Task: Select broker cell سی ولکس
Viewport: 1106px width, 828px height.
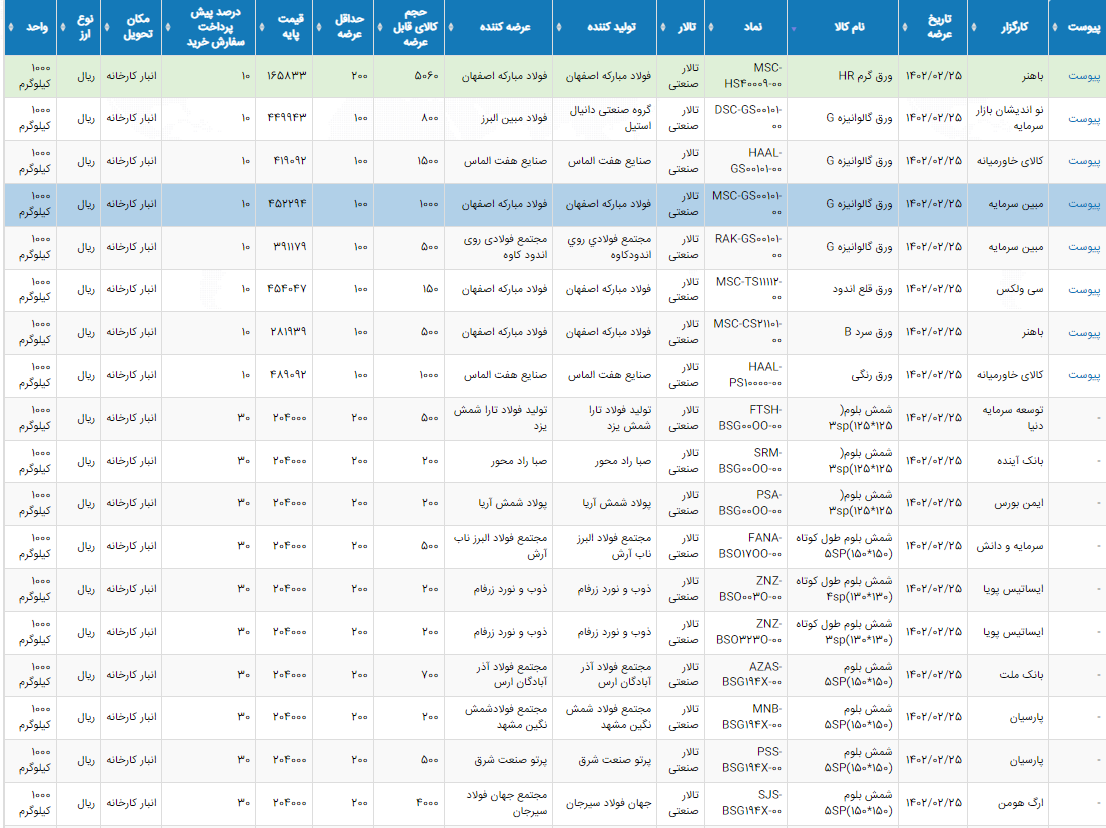Action: (1008, 290)
